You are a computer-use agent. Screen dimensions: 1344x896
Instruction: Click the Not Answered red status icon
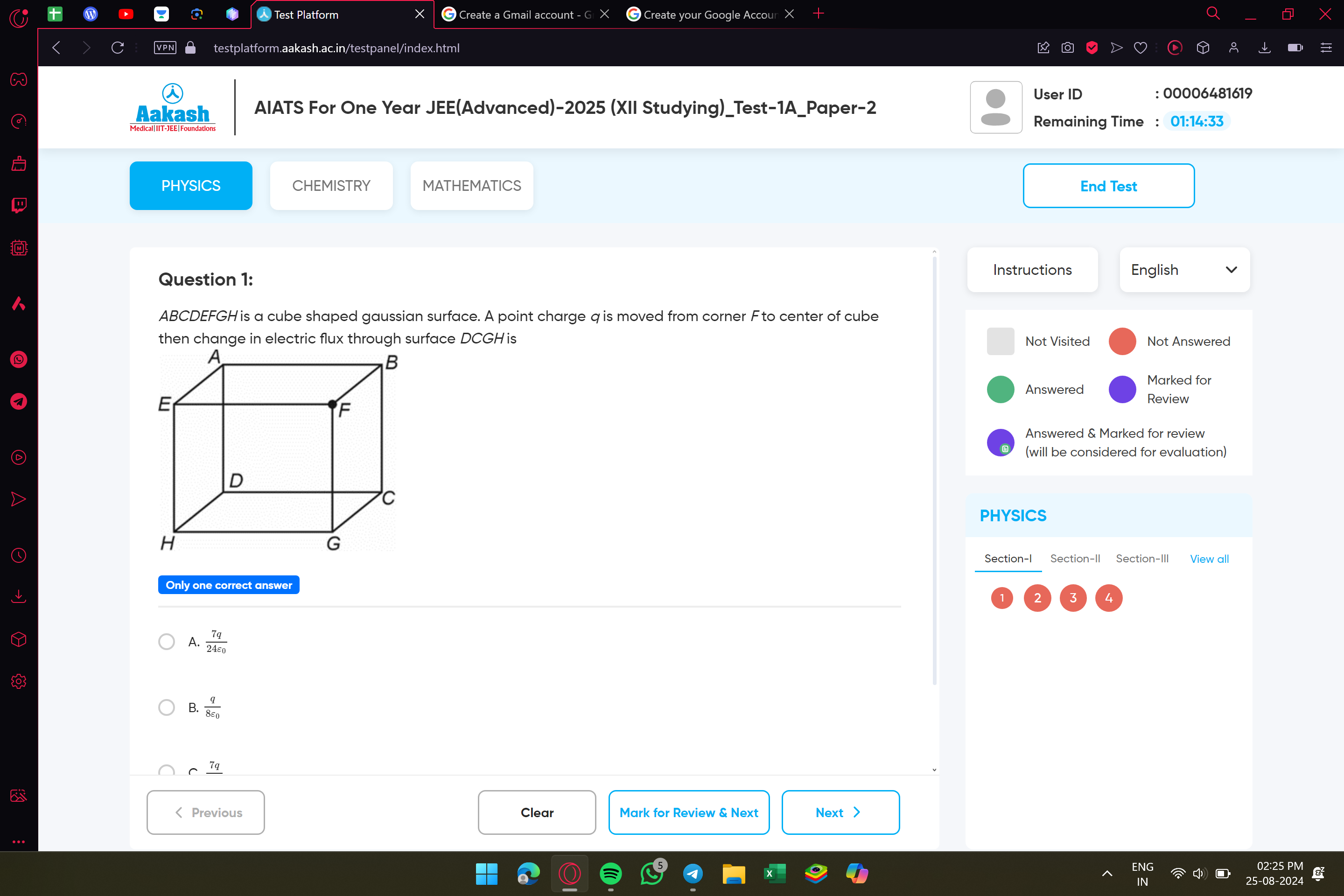(x=1122, y=341)
